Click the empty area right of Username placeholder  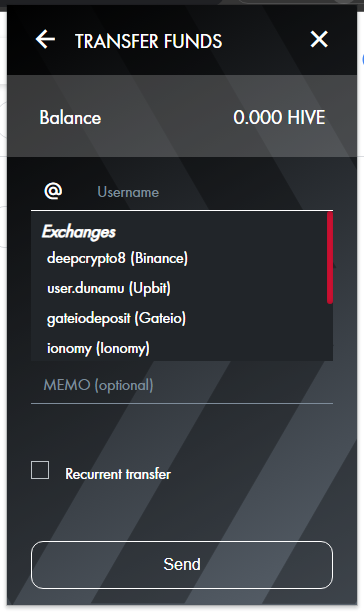[246, 192]
